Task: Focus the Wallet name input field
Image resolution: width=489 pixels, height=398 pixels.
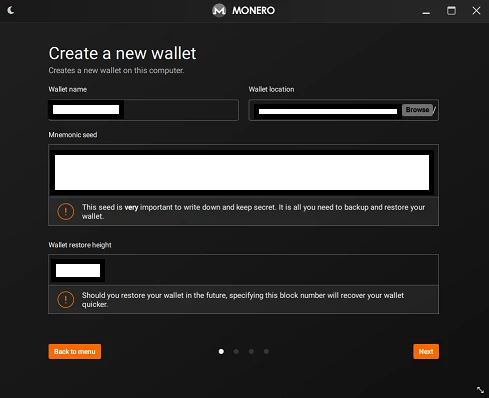Action: [143, 110]
